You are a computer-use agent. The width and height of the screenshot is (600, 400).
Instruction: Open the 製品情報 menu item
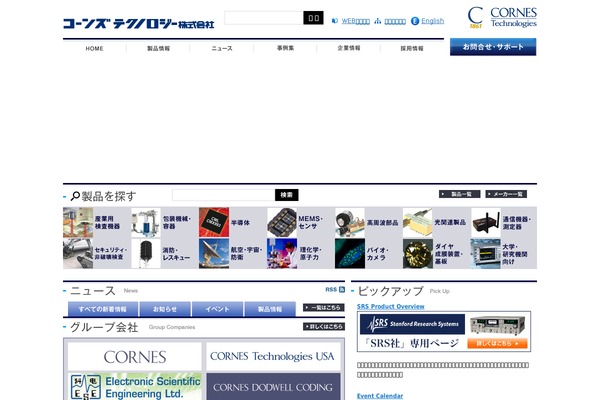click(x=158, y=49)
